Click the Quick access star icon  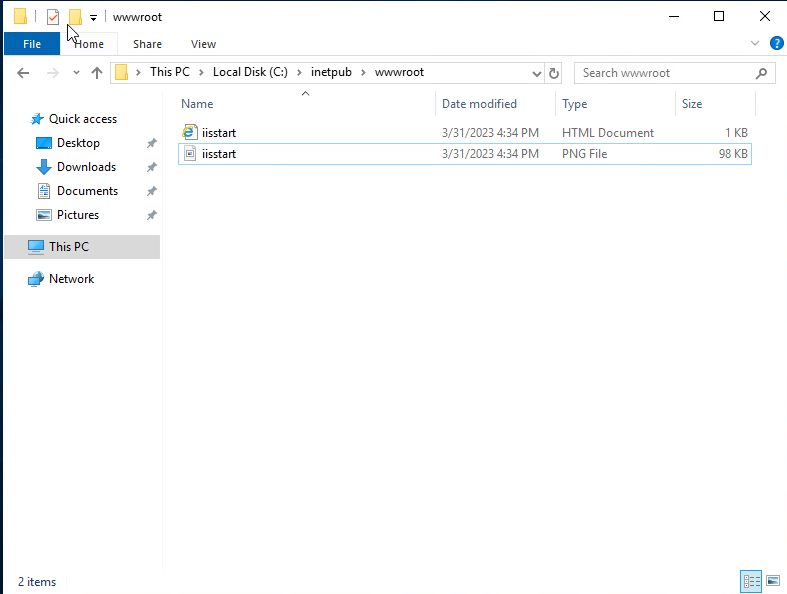(x=37, y=119)
